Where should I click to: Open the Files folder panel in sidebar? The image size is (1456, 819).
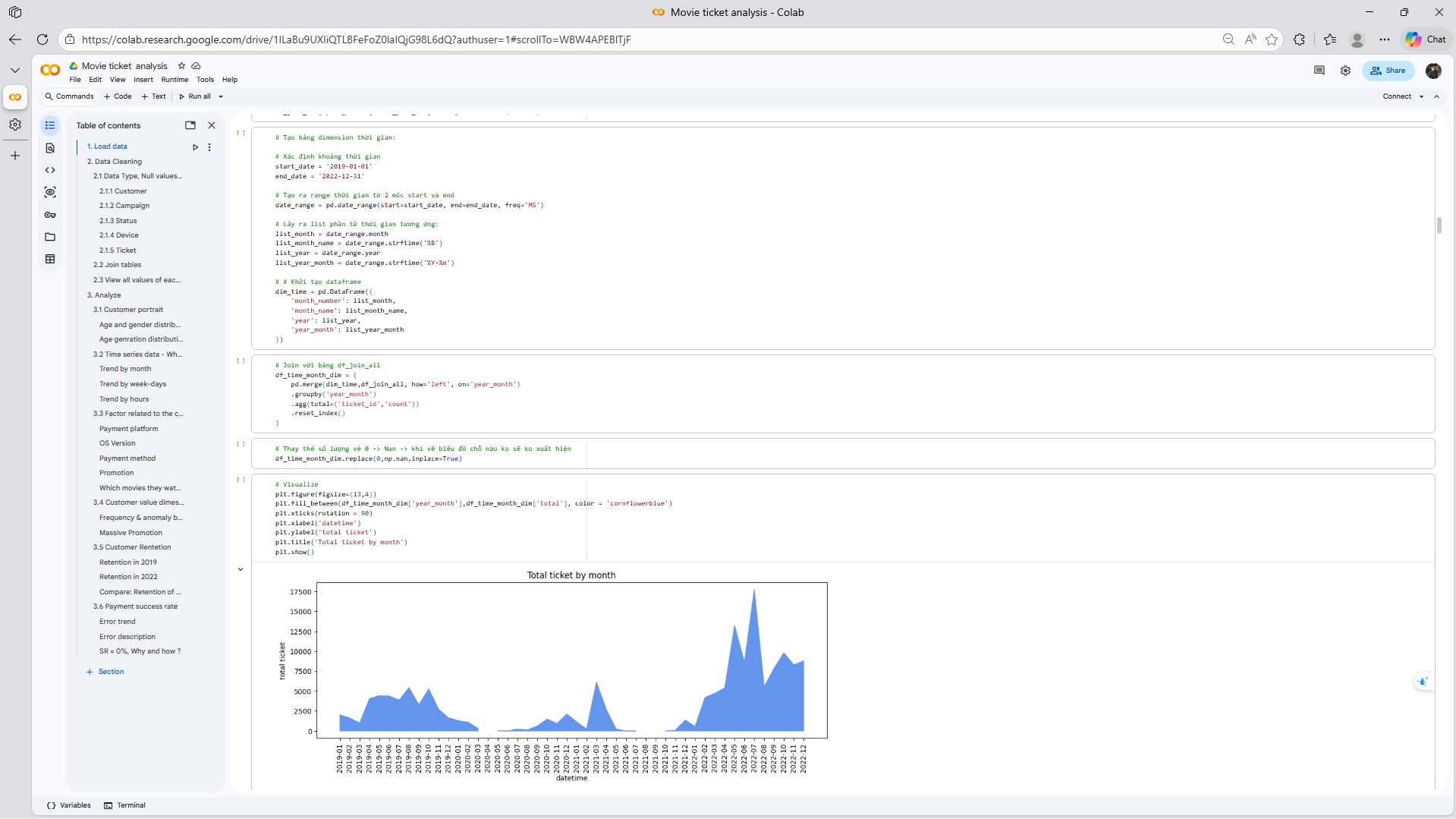click(50, 237)
